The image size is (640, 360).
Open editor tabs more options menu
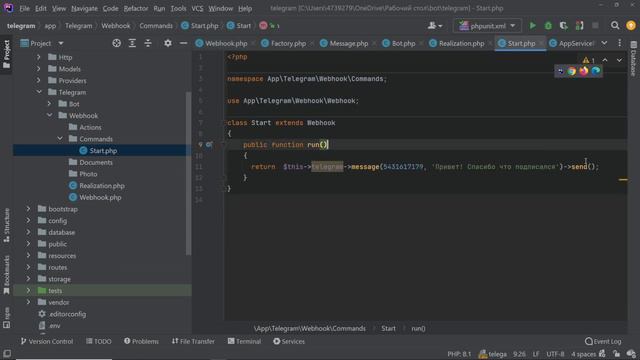pyautogui.click(x=620, y=43)
